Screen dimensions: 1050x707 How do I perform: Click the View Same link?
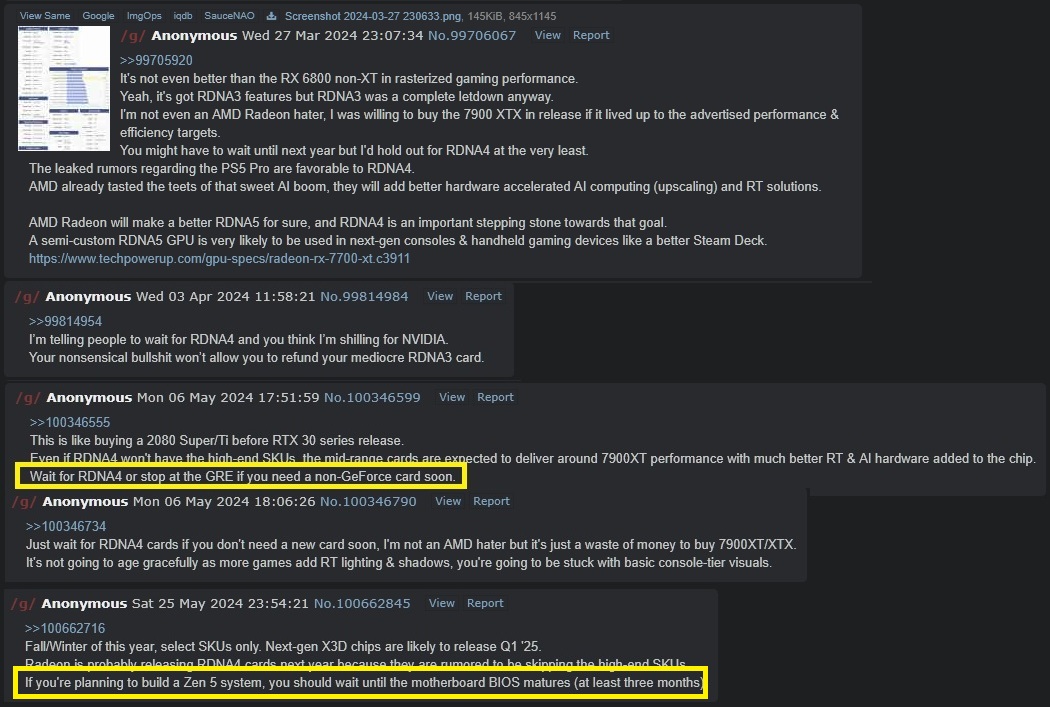(x=45, y=15)
